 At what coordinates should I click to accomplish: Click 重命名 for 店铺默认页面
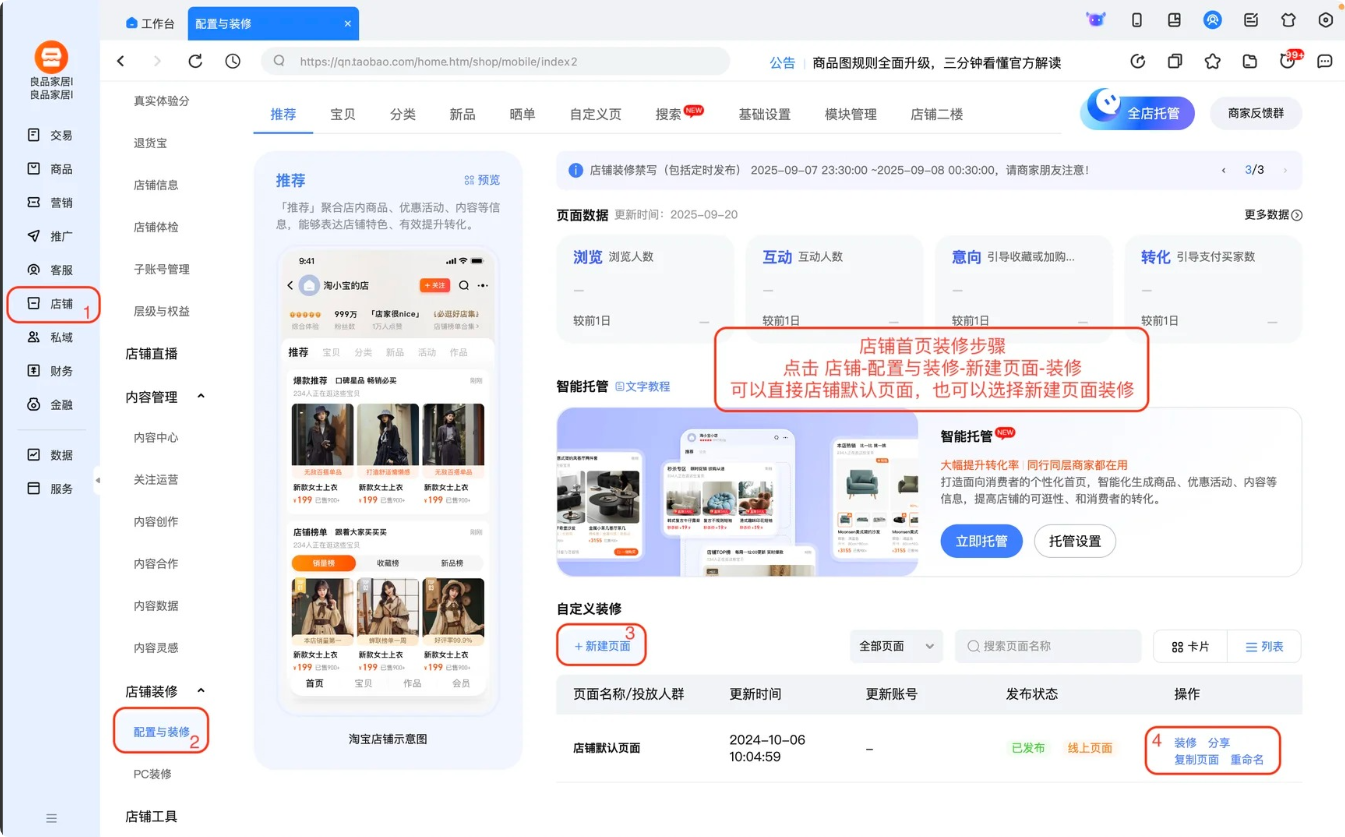click(x=1247, y=760)
